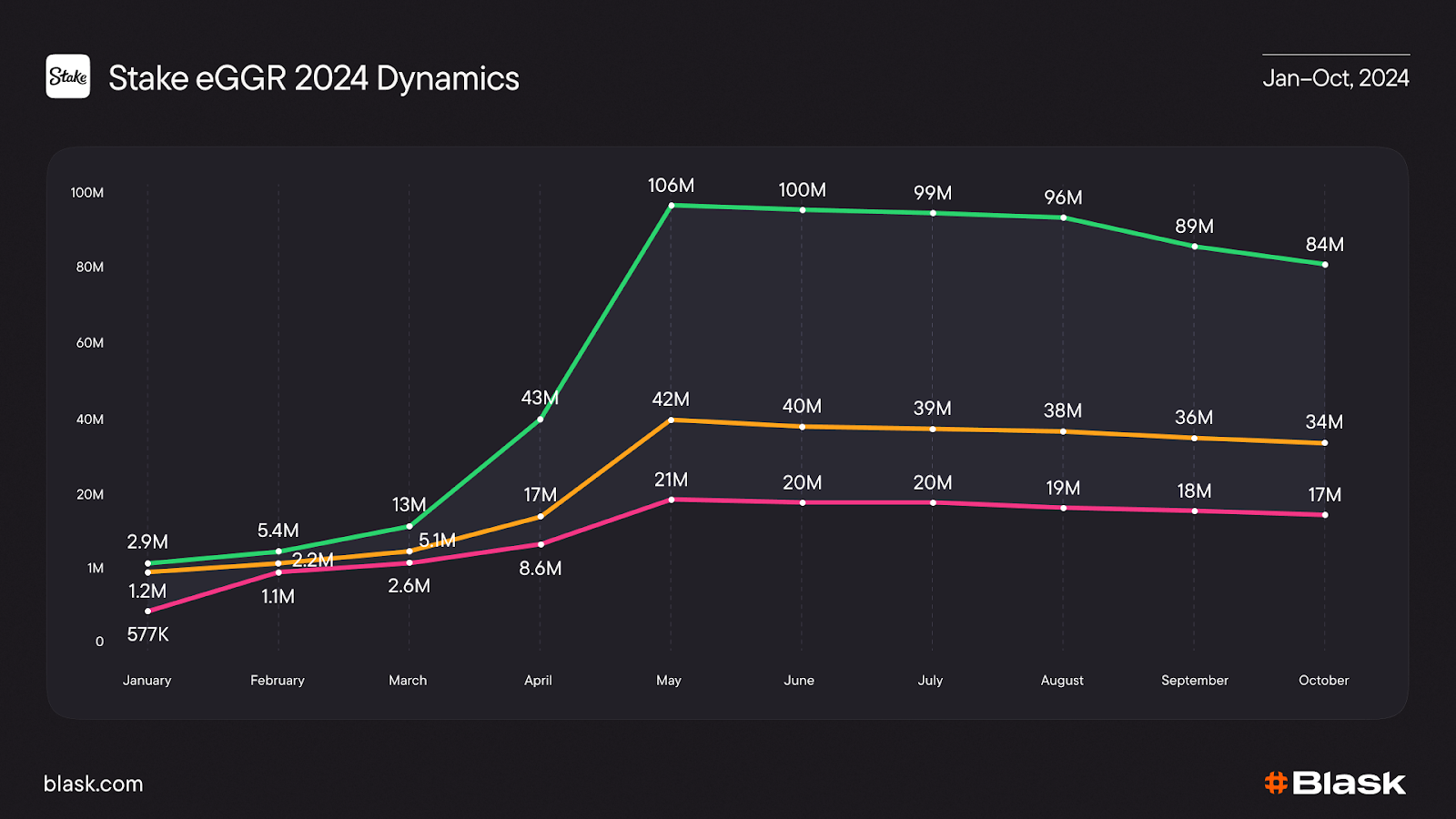The image size is (1456, 819).
Task: Pick the orange 34M point in October
Action: [x=1325, y=443]
